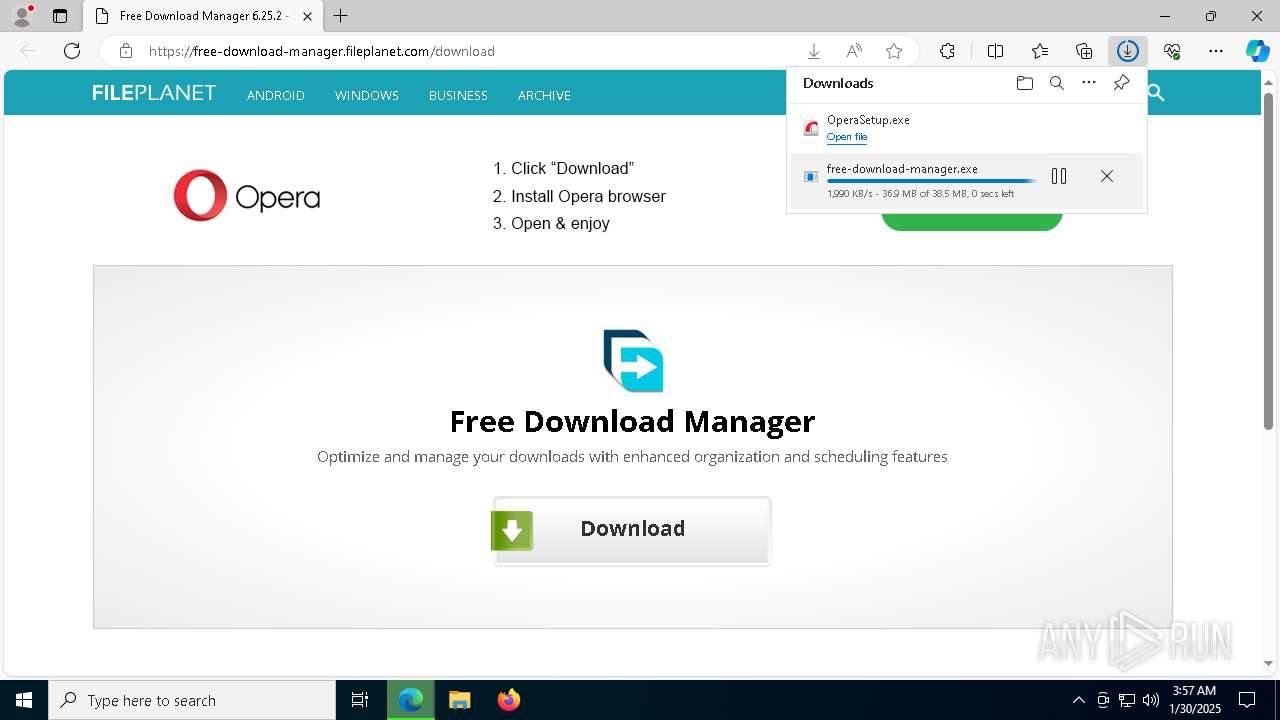Click the page vertical scrollbar thumb
This screenshot has width=1280, height=720.
(1268, 260)
